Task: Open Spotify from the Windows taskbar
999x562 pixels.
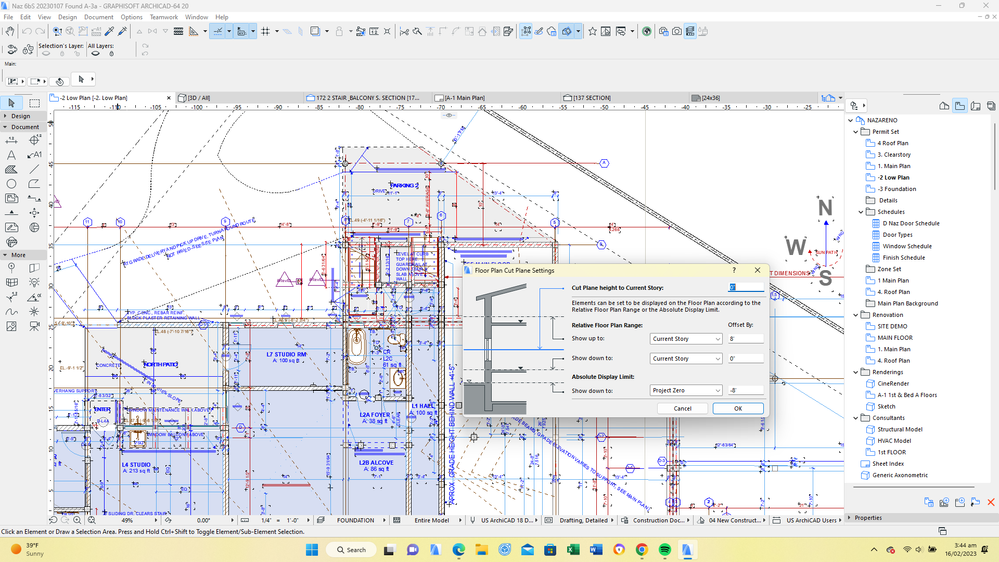Action: [665, 550]
